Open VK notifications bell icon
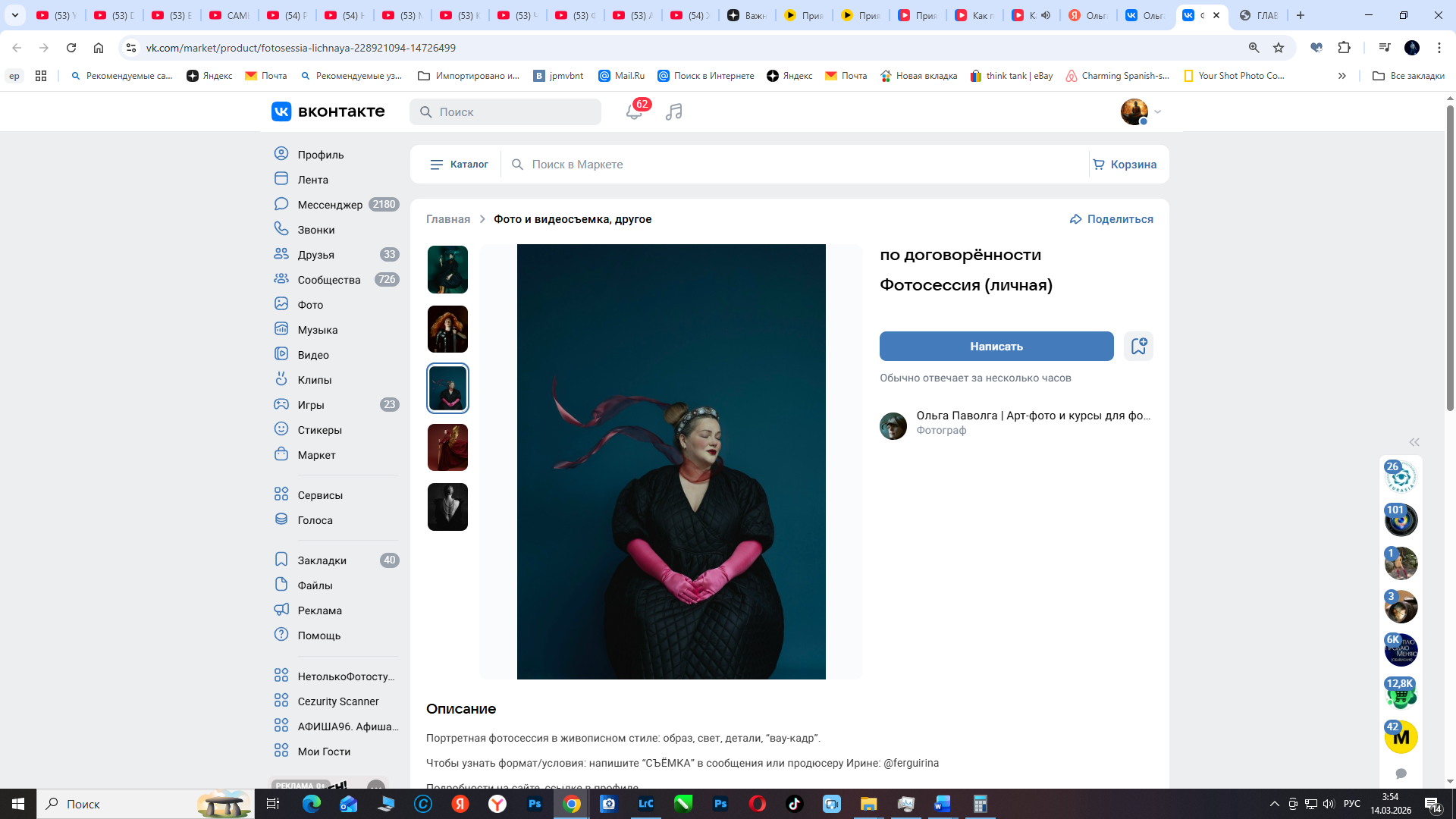This screenshot has height=819, width=1456. (x=634, y=112)
